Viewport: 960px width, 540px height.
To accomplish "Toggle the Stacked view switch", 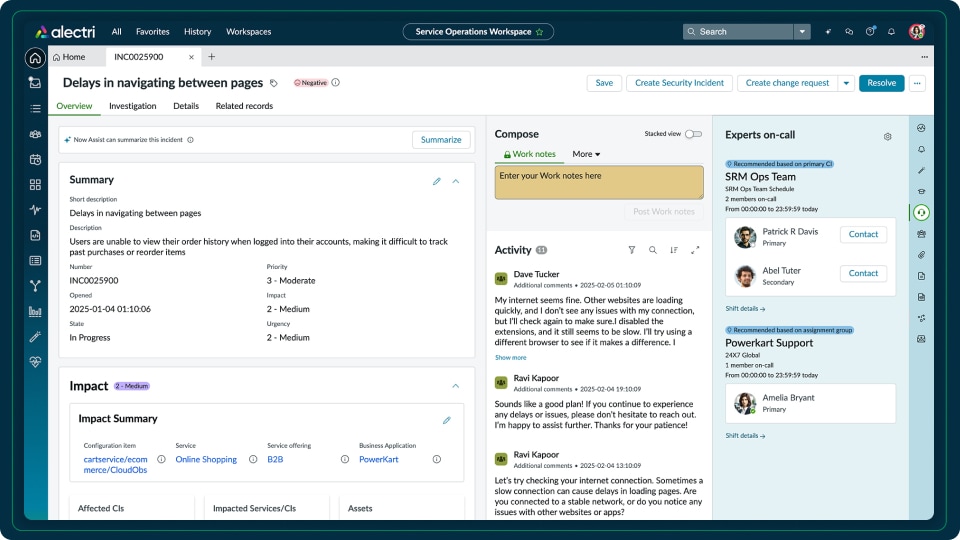I will (693, 134).
